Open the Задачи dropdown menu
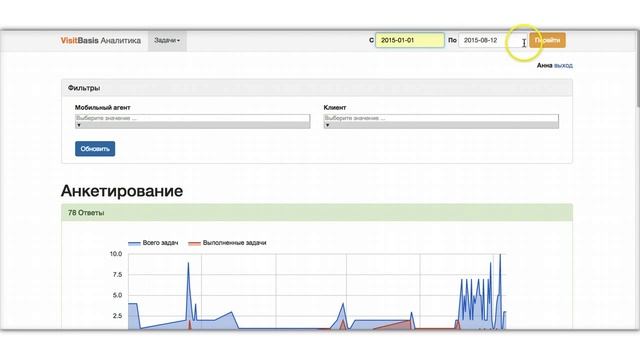This screenshot has width=640, height=360. [x=167, y=40]
